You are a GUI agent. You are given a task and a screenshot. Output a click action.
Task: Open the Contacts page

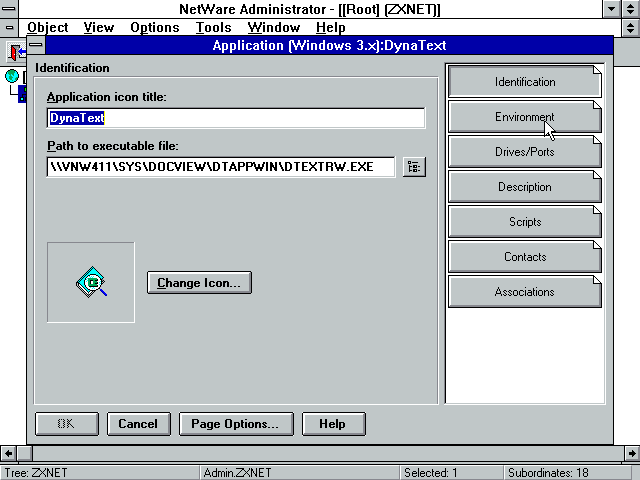pos(524,257)
